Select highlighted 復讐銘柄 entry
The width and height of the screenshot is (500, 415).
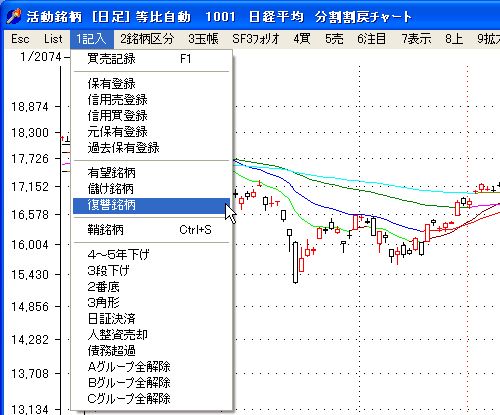(151, 205)
